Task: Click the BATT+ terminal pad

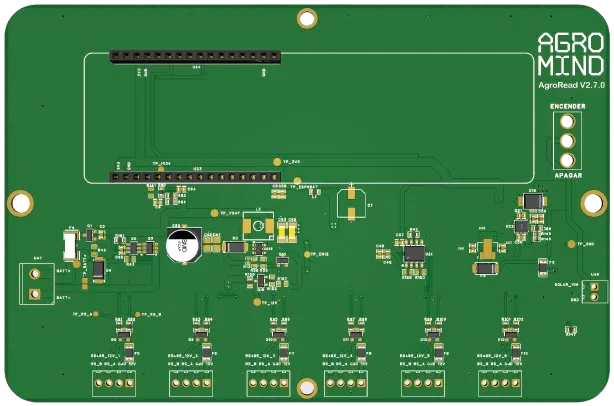Action: pos(35,273)
